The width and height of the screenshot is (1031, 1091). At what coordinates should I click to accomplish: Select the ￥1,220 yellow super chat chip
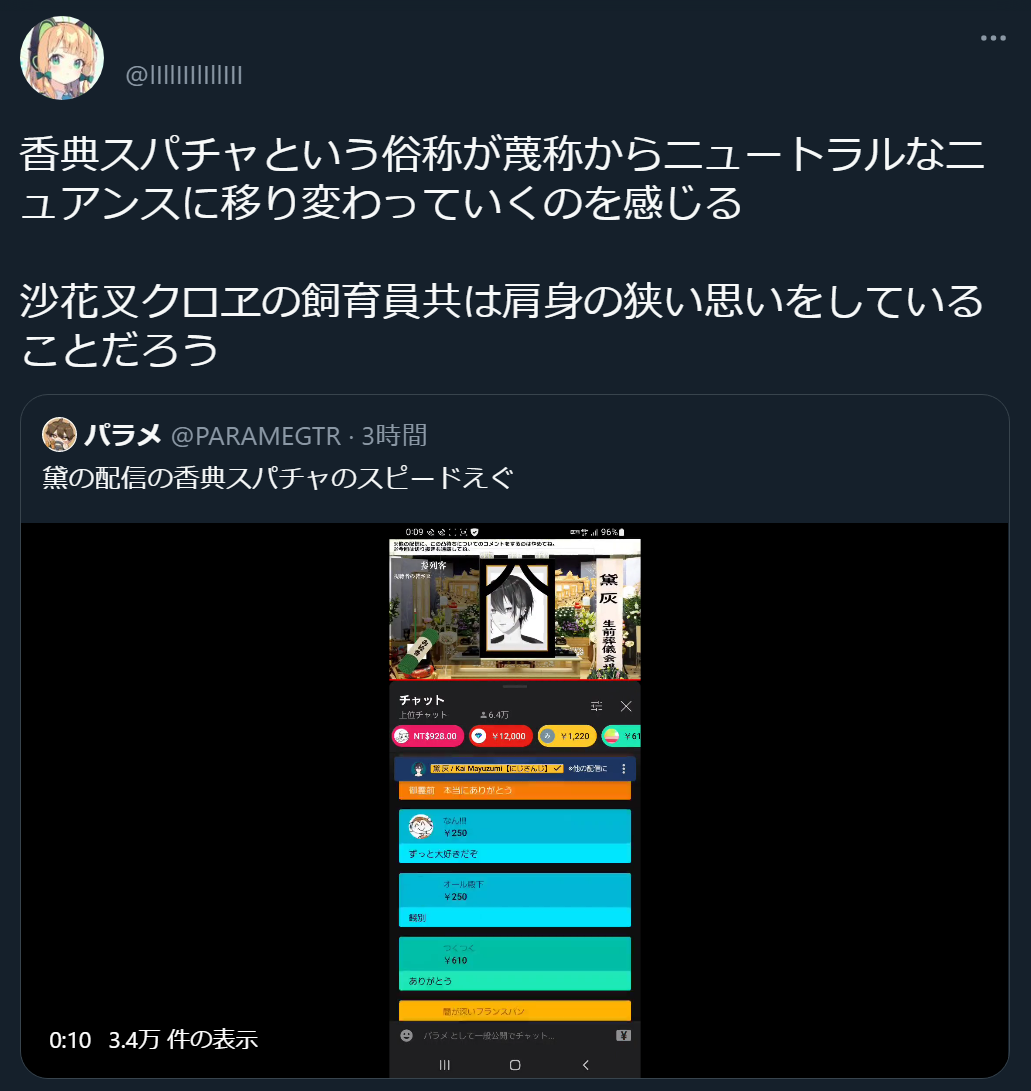coord(567,736)
